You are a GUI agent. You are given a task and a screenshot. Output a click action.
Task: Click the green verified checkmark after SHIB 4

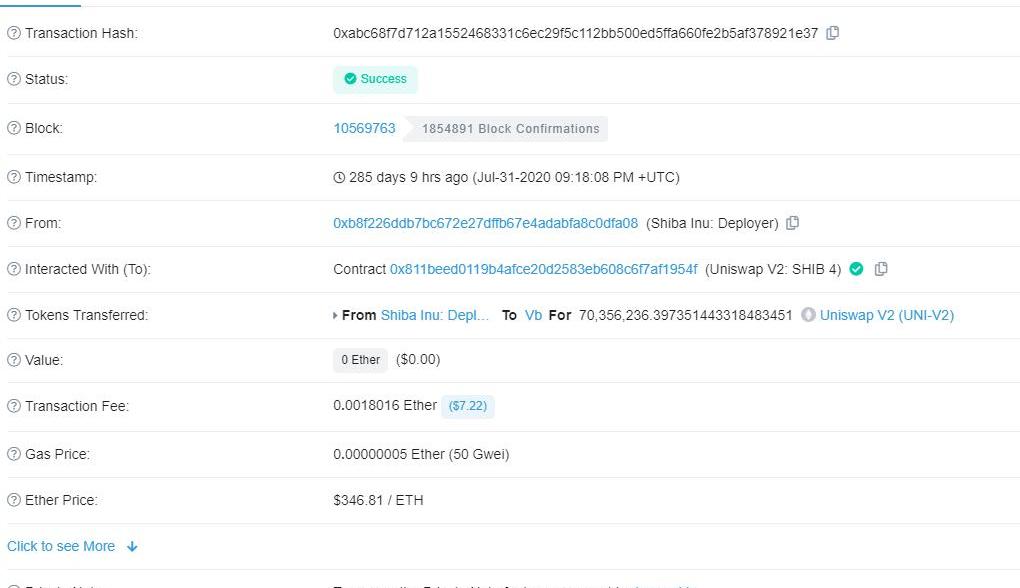tap(856, 269)
